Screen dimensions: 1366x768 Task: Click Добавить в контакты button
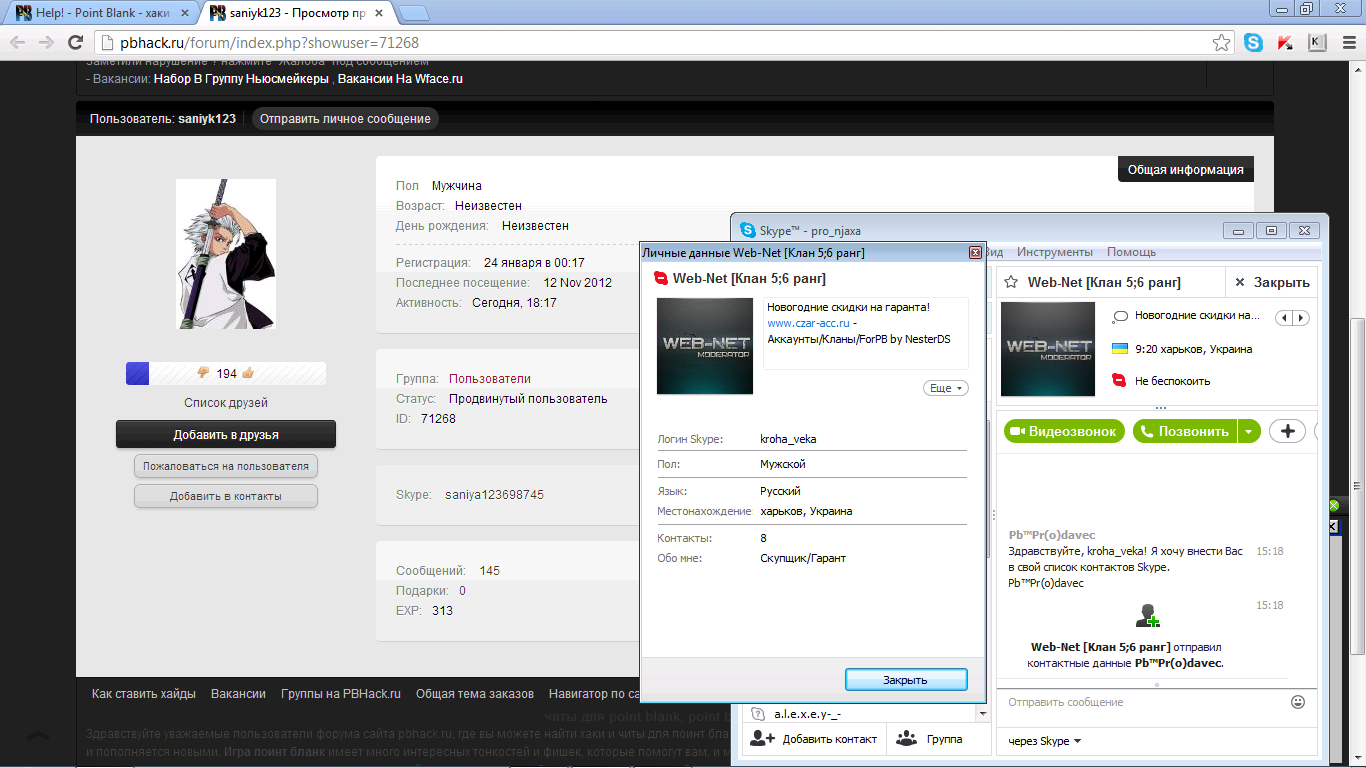(x=226, y=496)
